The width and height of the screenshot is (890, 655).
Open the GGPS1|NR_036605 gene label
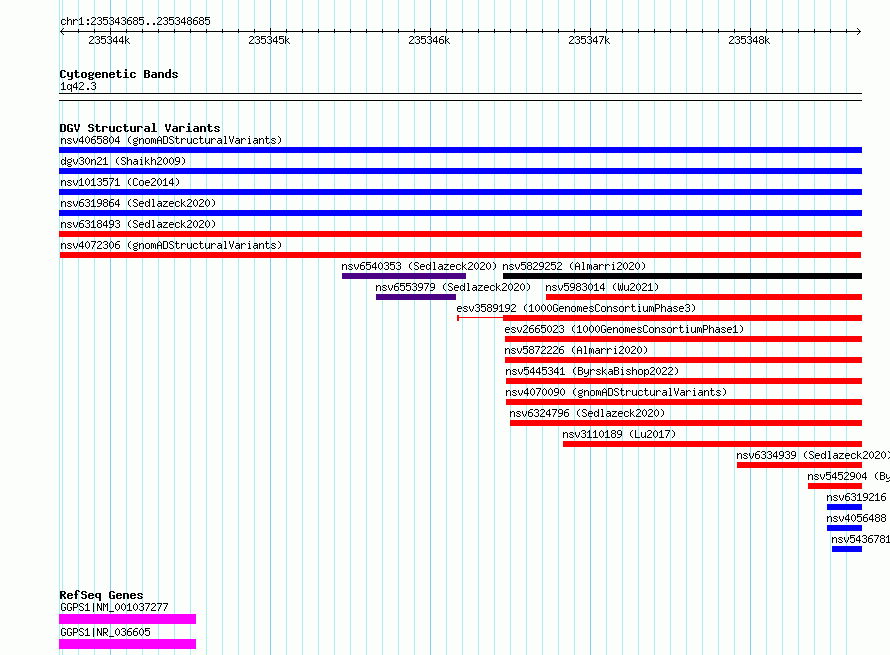[x=105, y=632]
